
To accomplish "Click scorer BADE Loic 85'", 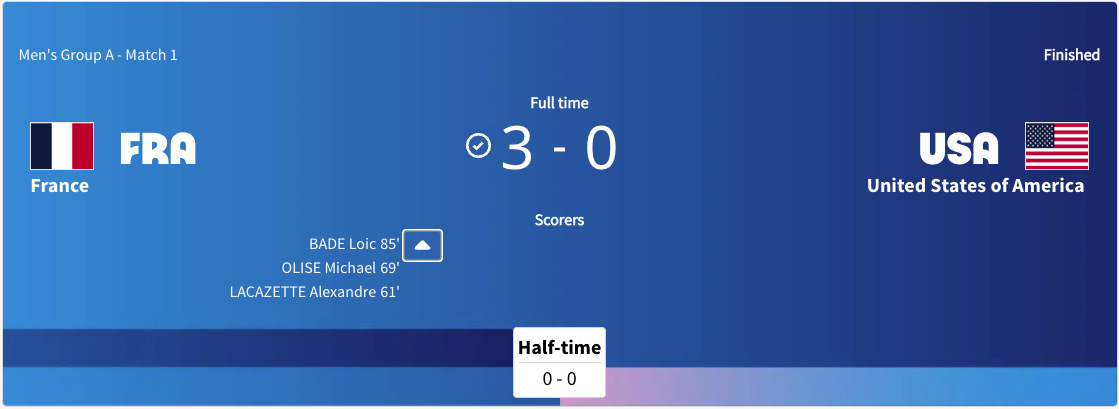I will 354,244.
